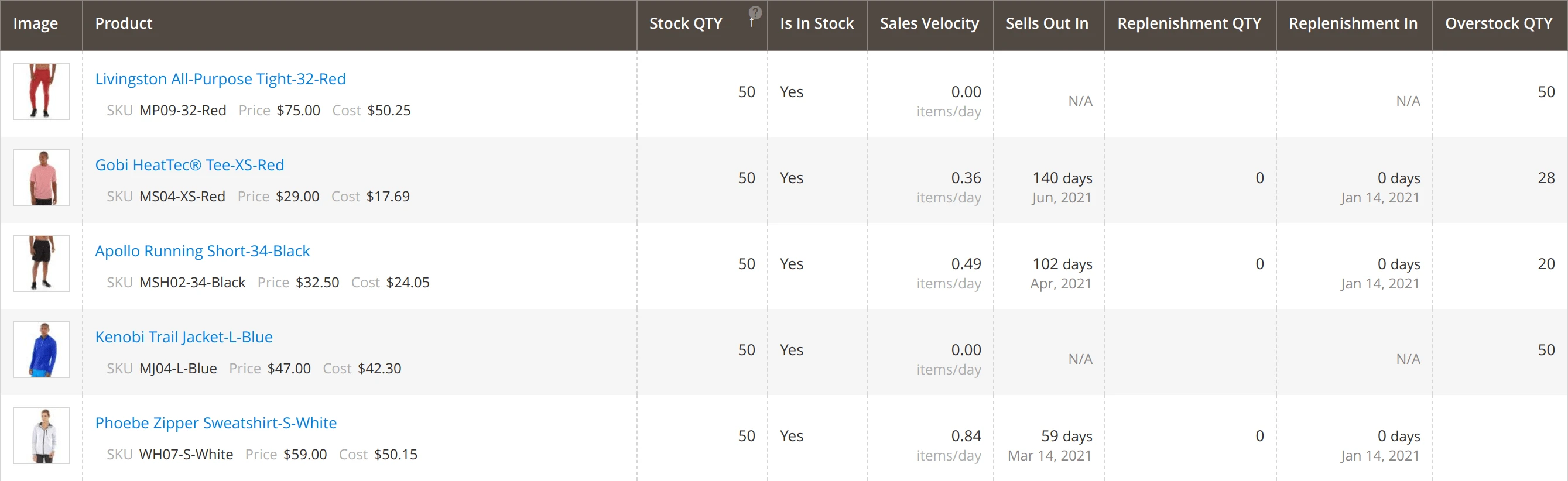Sort by the Replenishment In column
Image resolution: width=1568 pixels, height=481 pixels.
(1354, 24)
